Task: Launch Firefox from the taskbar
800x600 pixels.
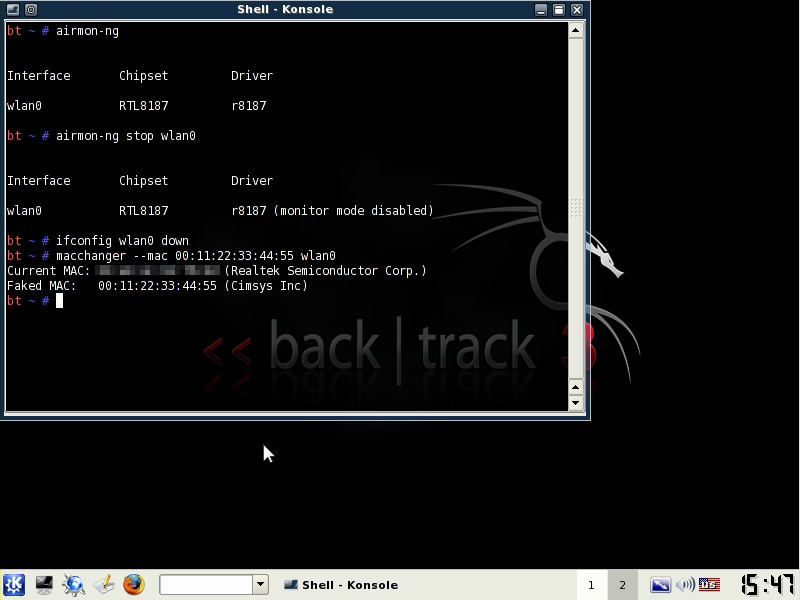Action: tap(134, 585)
